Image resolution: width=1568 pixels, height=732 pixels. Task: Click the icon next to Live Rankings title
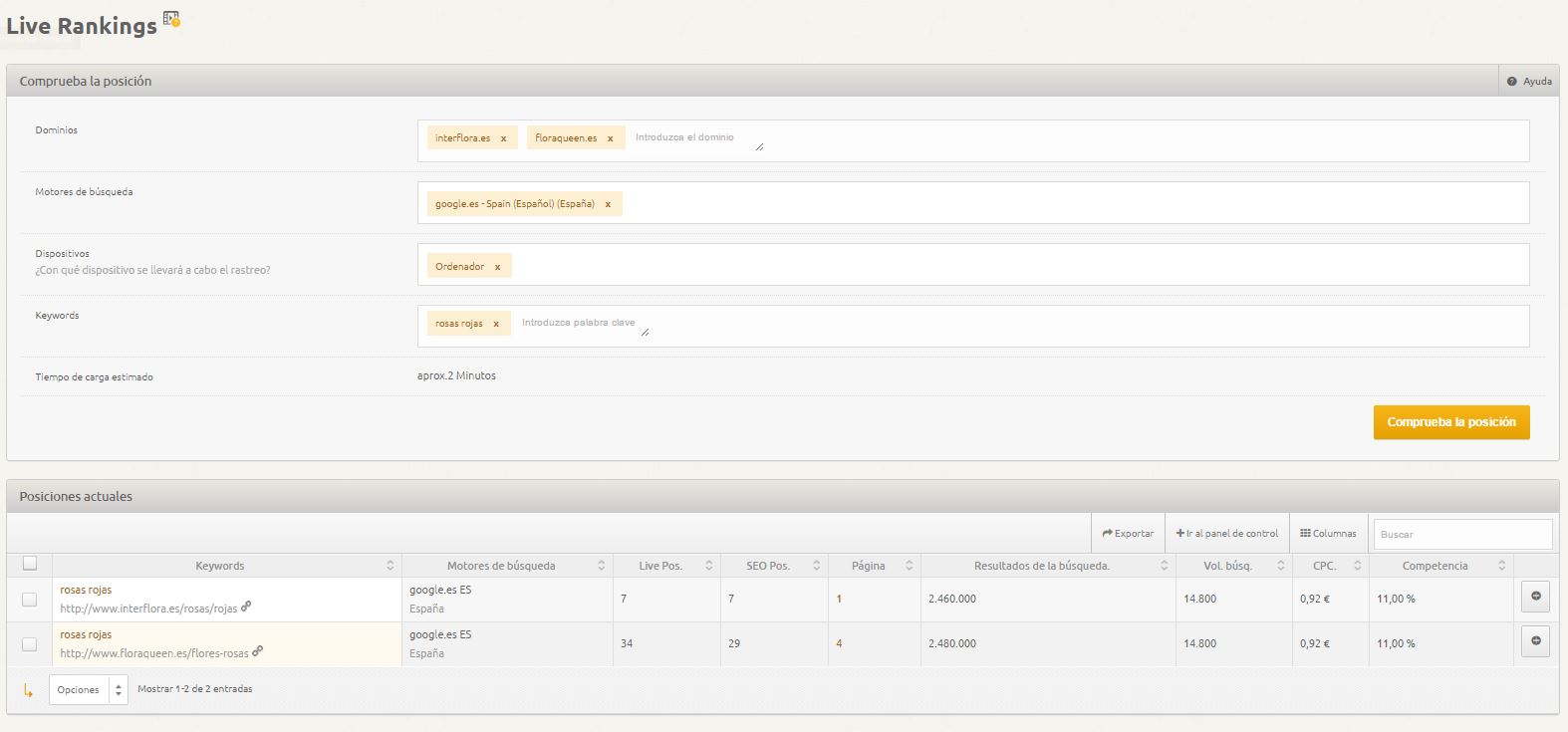click(171, 19)
